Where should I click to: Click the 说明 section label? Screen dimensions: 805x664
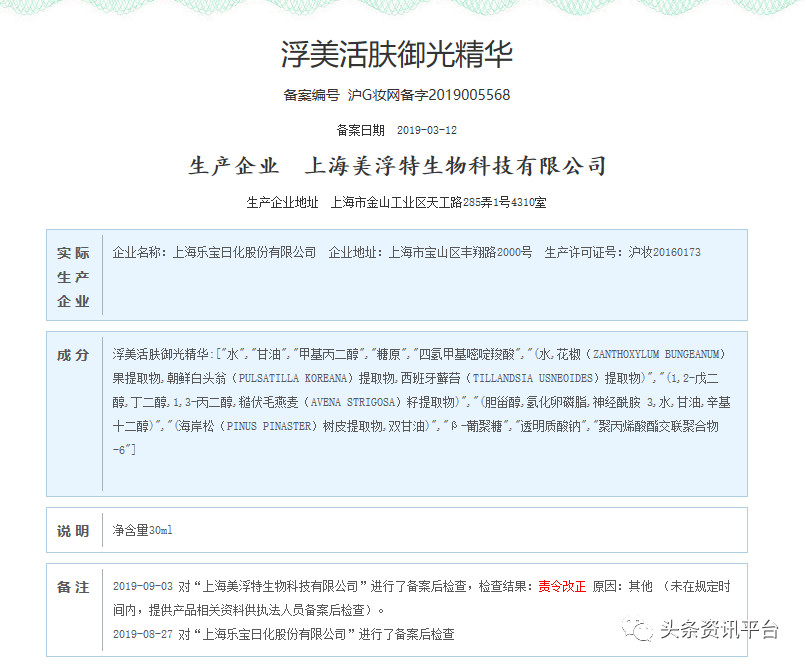73,531
